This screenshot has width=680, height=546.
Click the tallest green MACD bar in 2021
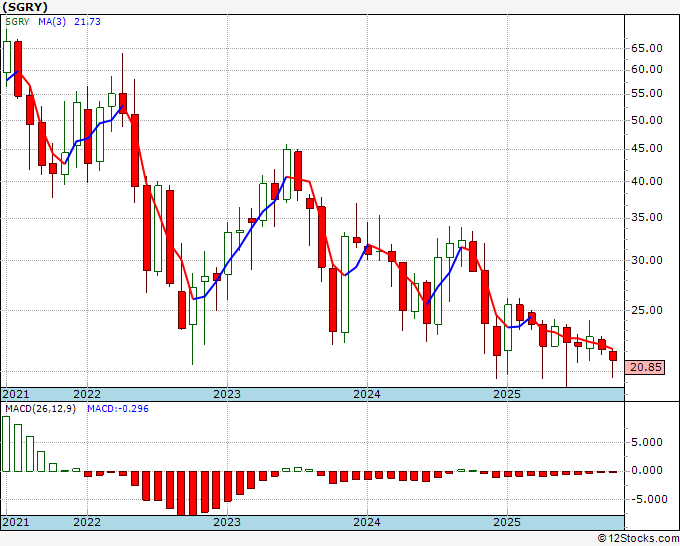(x=6, y=444)
